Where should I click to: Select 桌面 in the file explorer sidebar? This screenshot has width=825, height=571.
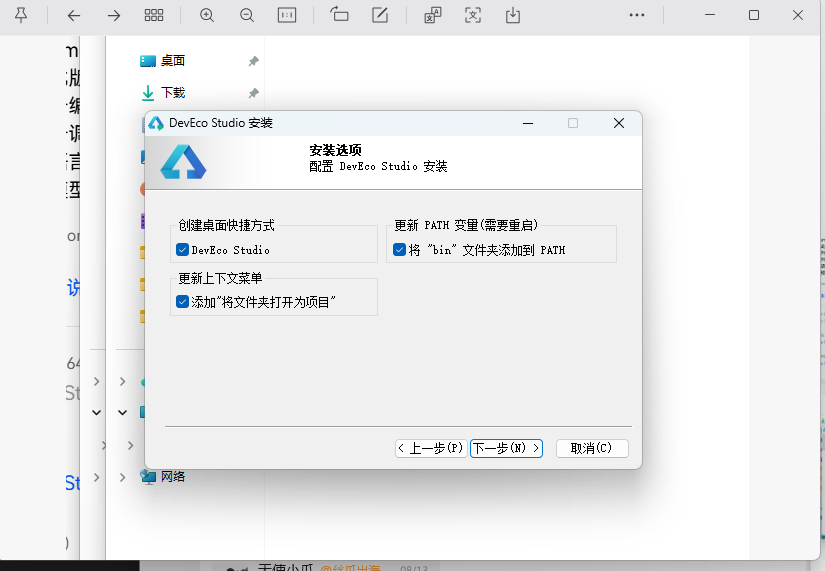[x=173, y=61]
